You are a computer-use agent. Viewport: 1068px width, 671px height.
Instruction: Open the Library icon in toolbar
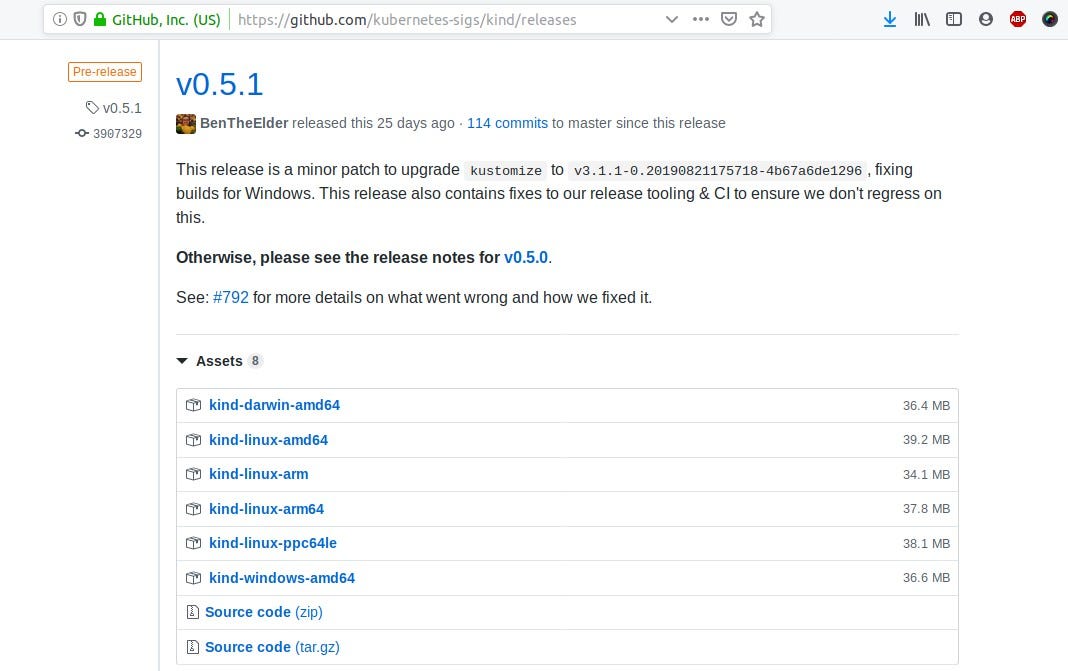[x=922, y=20]
